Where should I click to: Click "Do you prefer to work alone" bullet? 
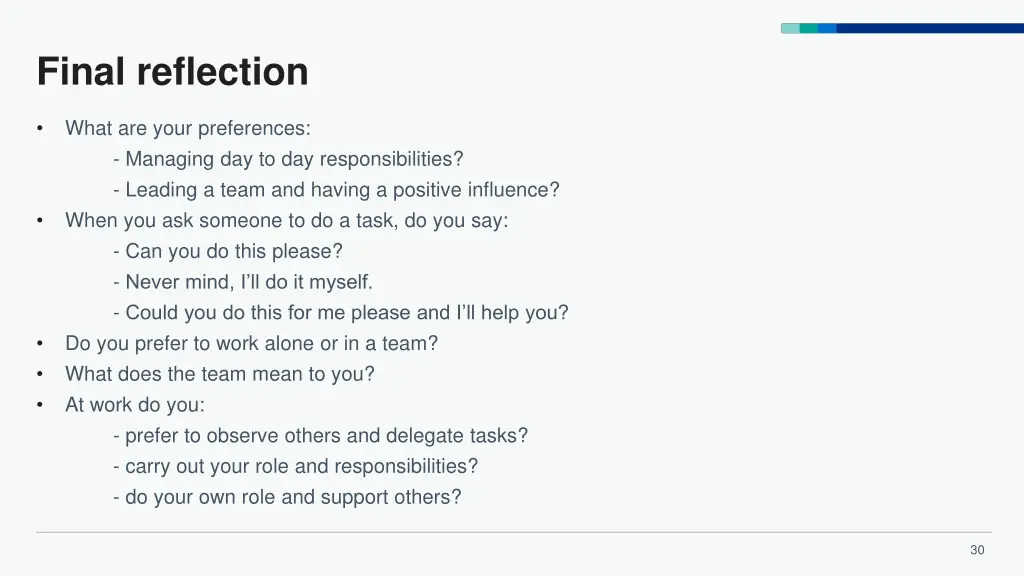[251, 344]
